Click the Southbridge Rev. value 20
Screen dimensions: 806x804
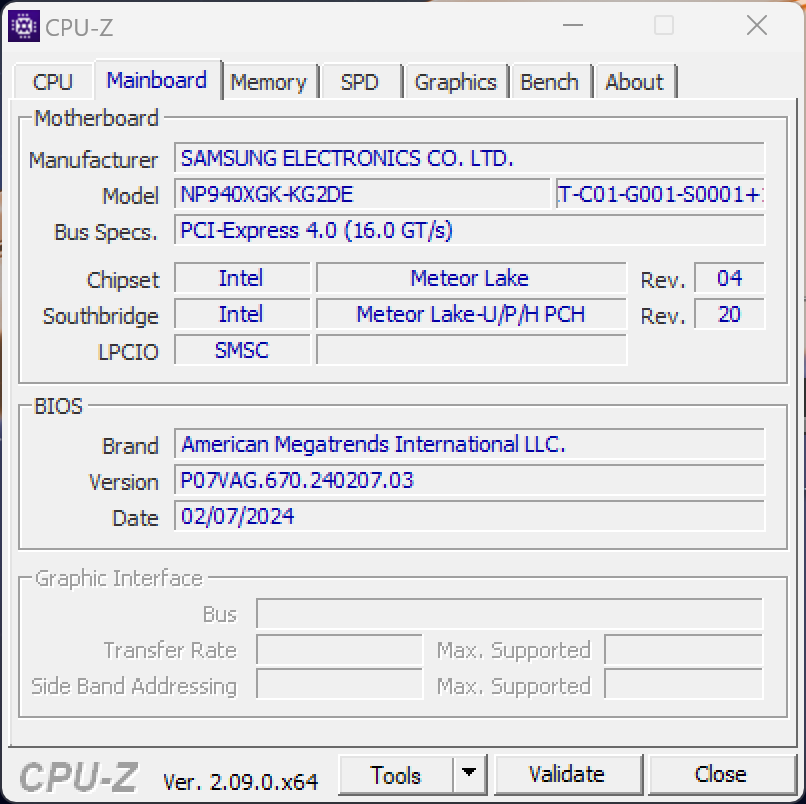(729, 315)
